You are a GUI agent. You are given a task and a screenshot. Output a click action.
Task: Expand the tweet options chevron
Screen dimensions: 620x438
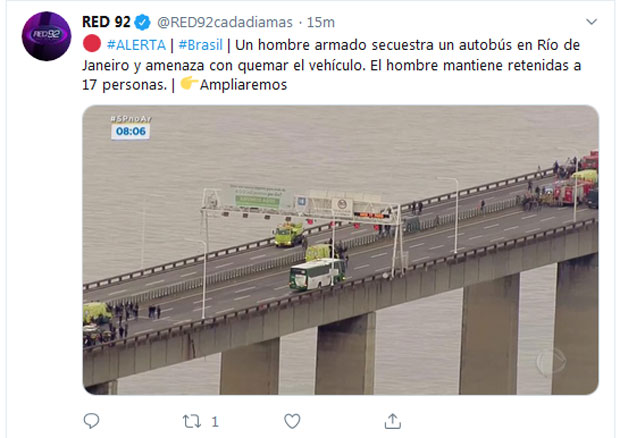pos(591,22)
